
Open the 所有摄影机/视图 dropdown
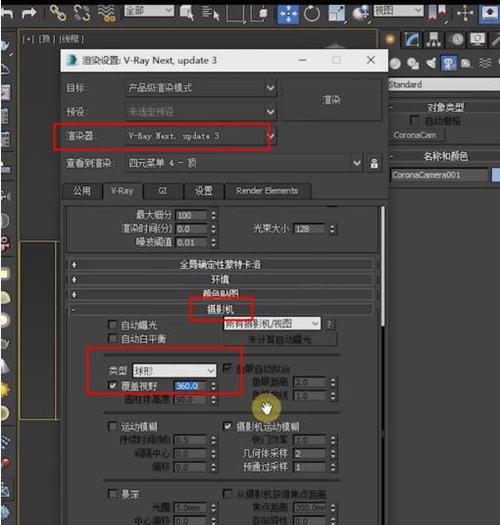tap(272, 324)
